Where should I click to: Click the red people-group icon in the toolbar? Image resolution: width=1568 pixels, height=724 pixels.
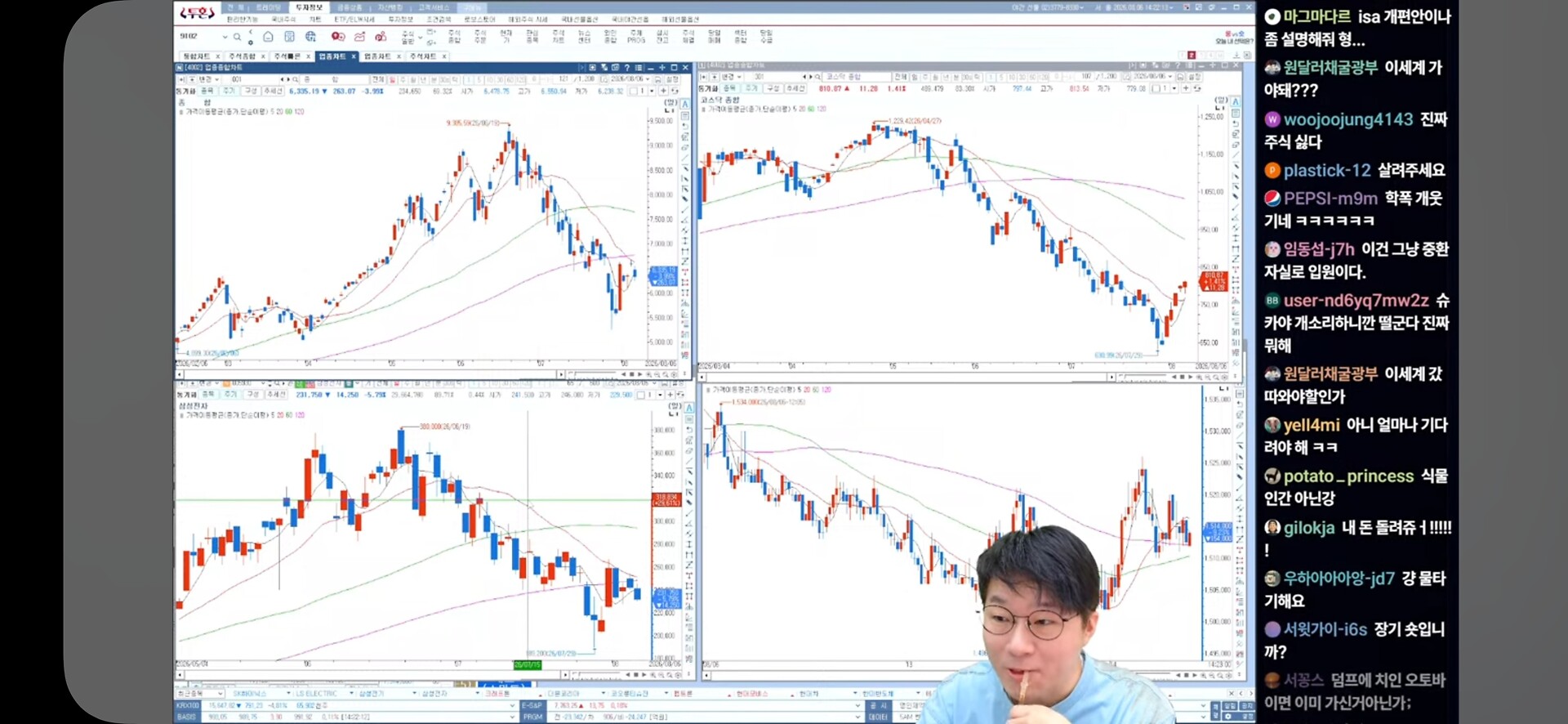pos(381,37)
